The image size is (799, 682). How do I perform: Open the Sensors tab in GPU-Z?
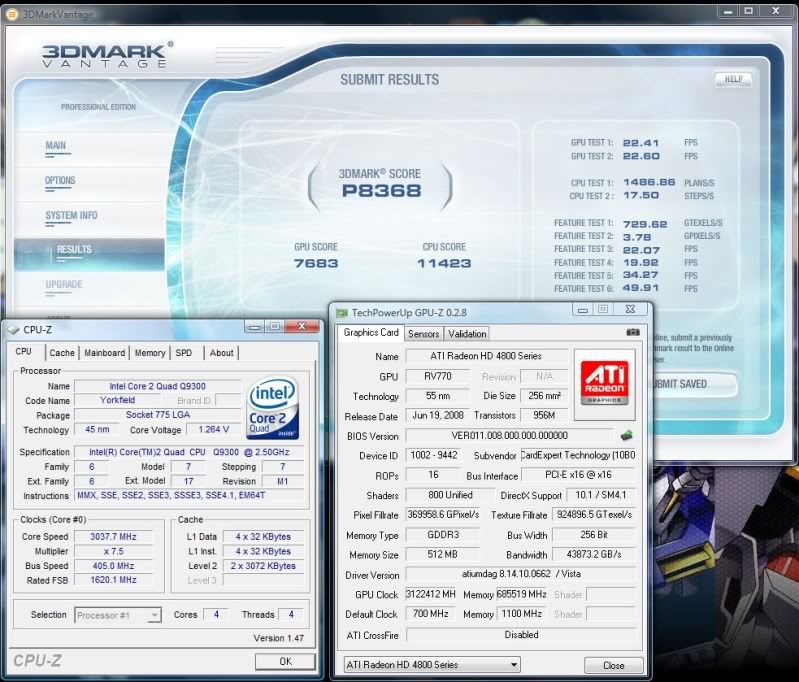click(424, 334)
